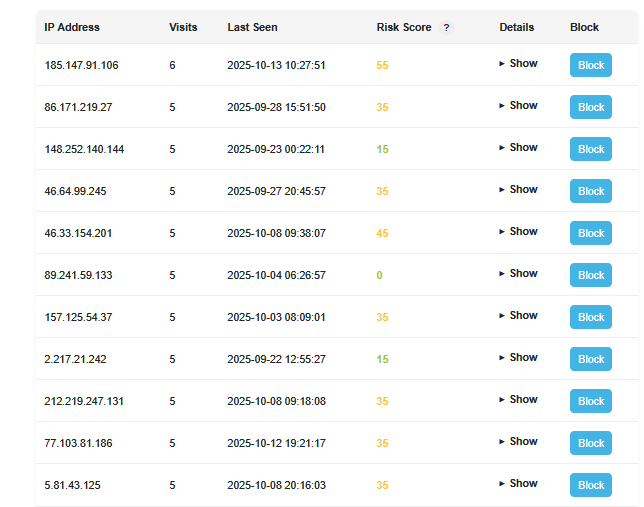This screenshot has width=644, height=507.
Task: Show details for IP 46.33.154.201
Action: 518,232
